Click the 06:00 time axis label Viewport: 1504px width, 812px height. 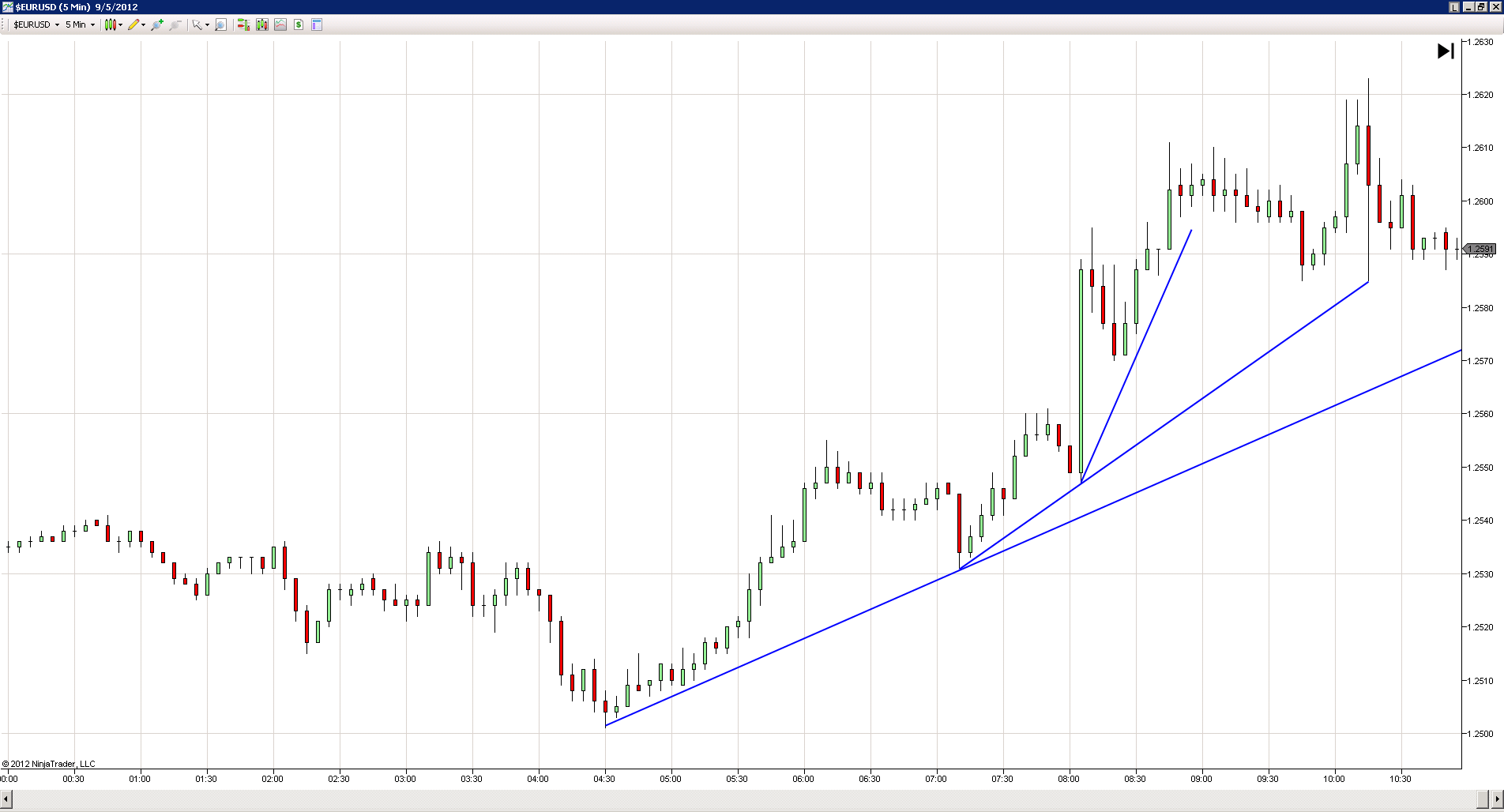pyautogui.click(x=803, y=779)
